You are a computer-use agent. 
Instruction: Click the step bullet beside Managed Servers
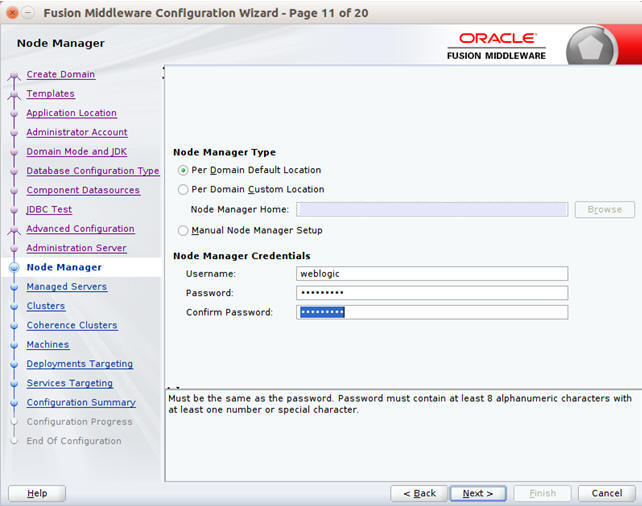point(14,287)
